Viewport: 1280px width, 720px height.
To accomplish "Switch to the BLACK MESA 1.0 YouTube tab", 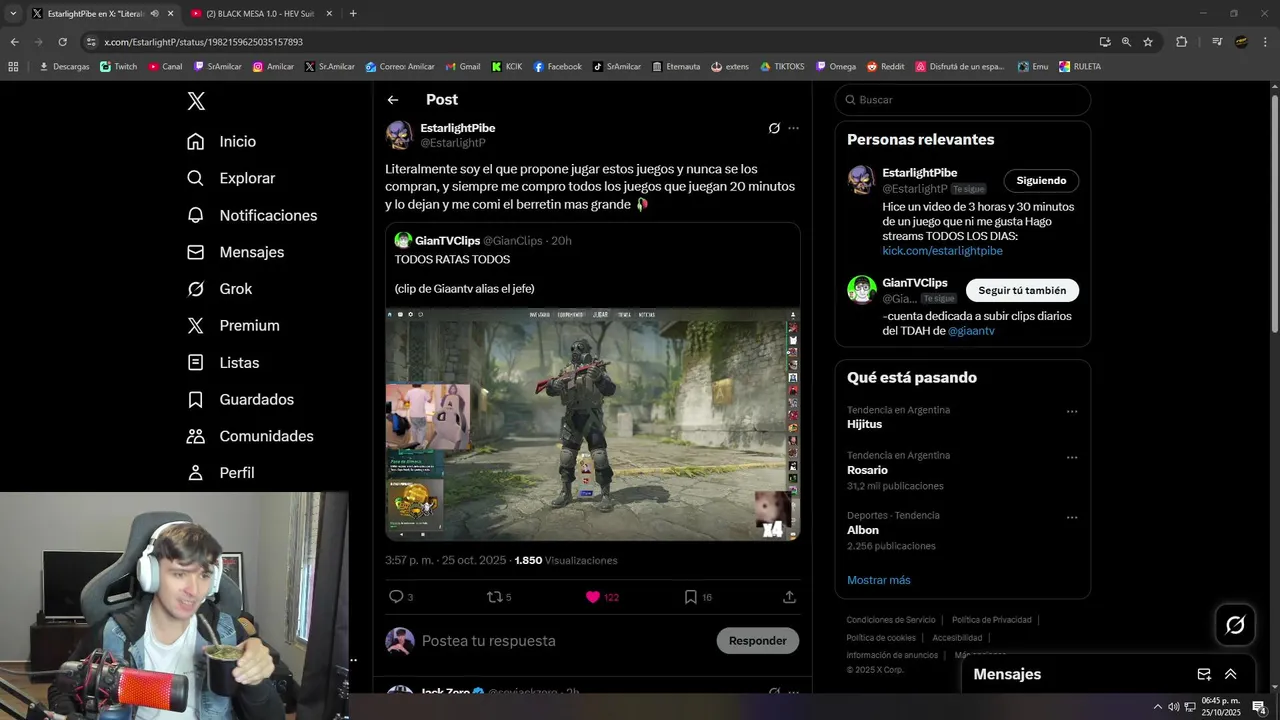I will click(x=262, y=13).
